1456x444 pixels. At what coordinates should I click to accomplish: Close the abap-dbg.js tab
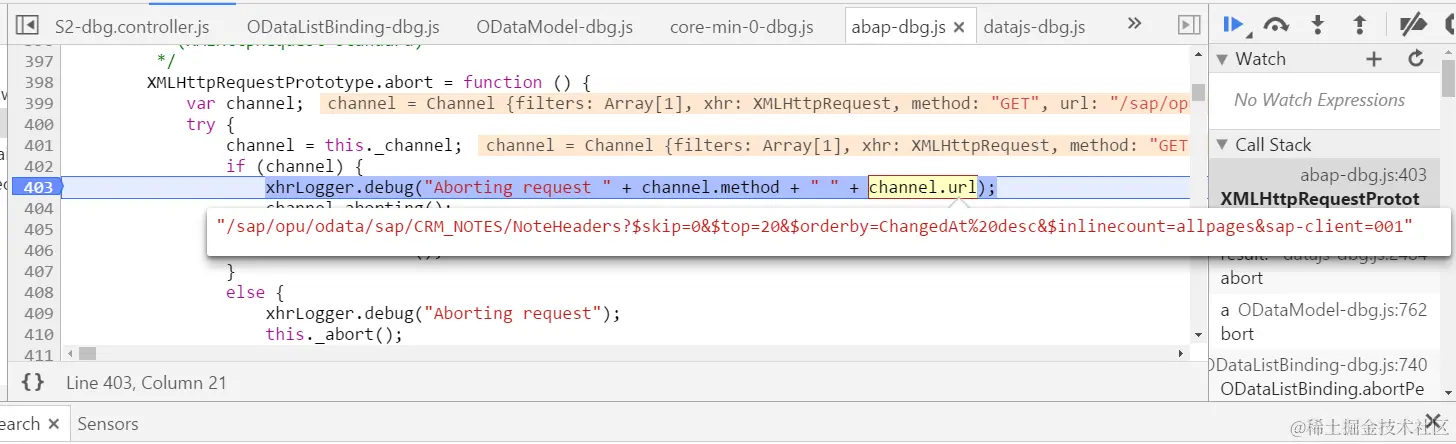959,28
